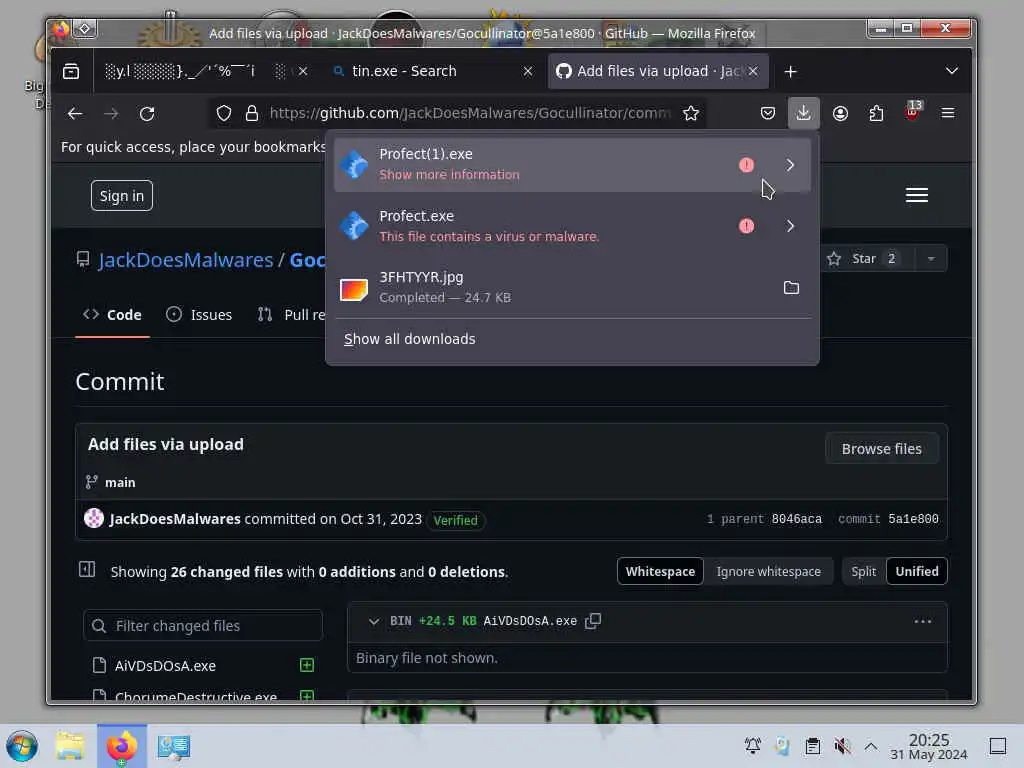Select Ignore whitespace option
Image resolution: width=1024 pixels, height=768 pixels.
[x=769, y=571]
